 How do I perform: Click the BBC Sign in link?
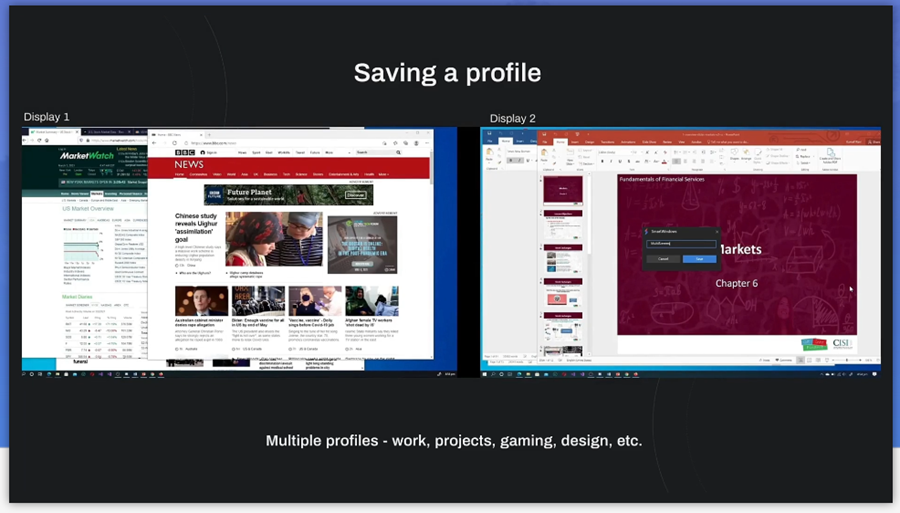click(x=209, y=153)
